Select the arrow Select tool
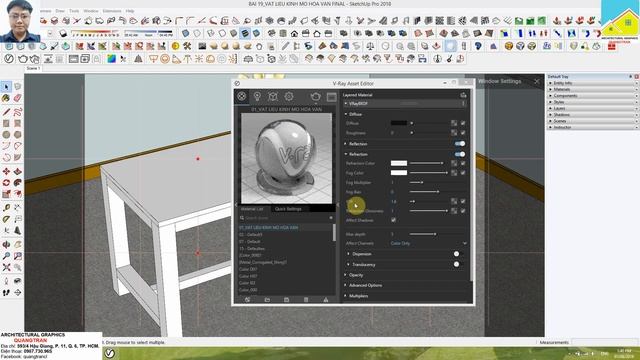Screen dimensions: 640x360 click(x=6, y=87)
